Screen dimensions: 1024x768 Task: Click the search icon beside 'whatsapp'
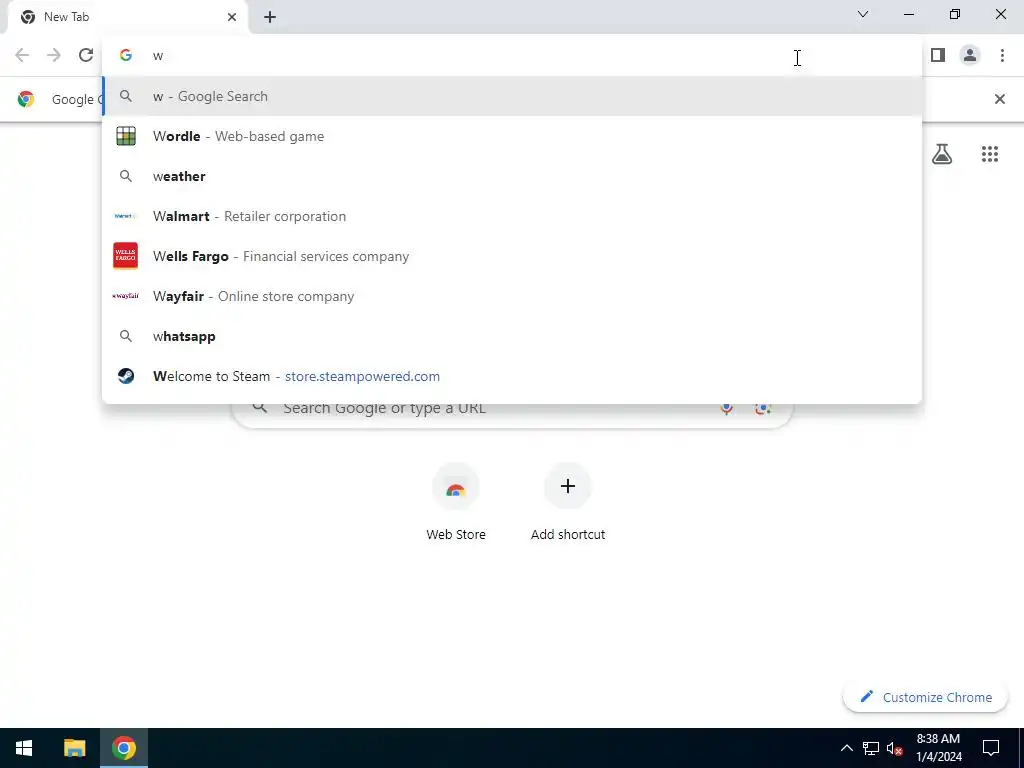[126, 336]
